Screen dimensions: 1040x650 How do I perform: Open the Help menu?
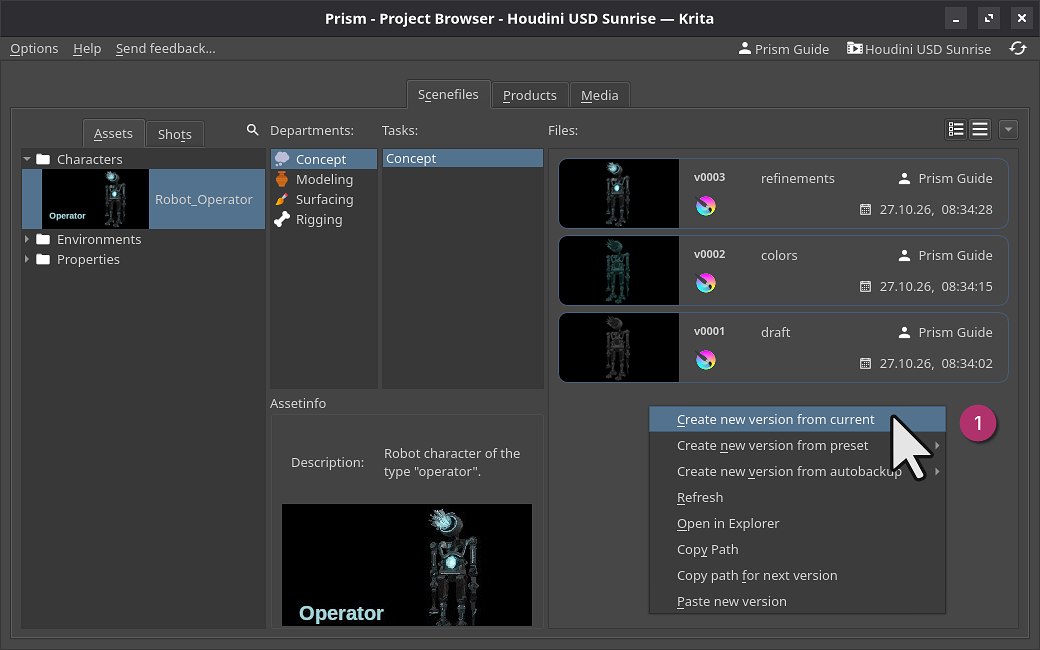(87, 48)
